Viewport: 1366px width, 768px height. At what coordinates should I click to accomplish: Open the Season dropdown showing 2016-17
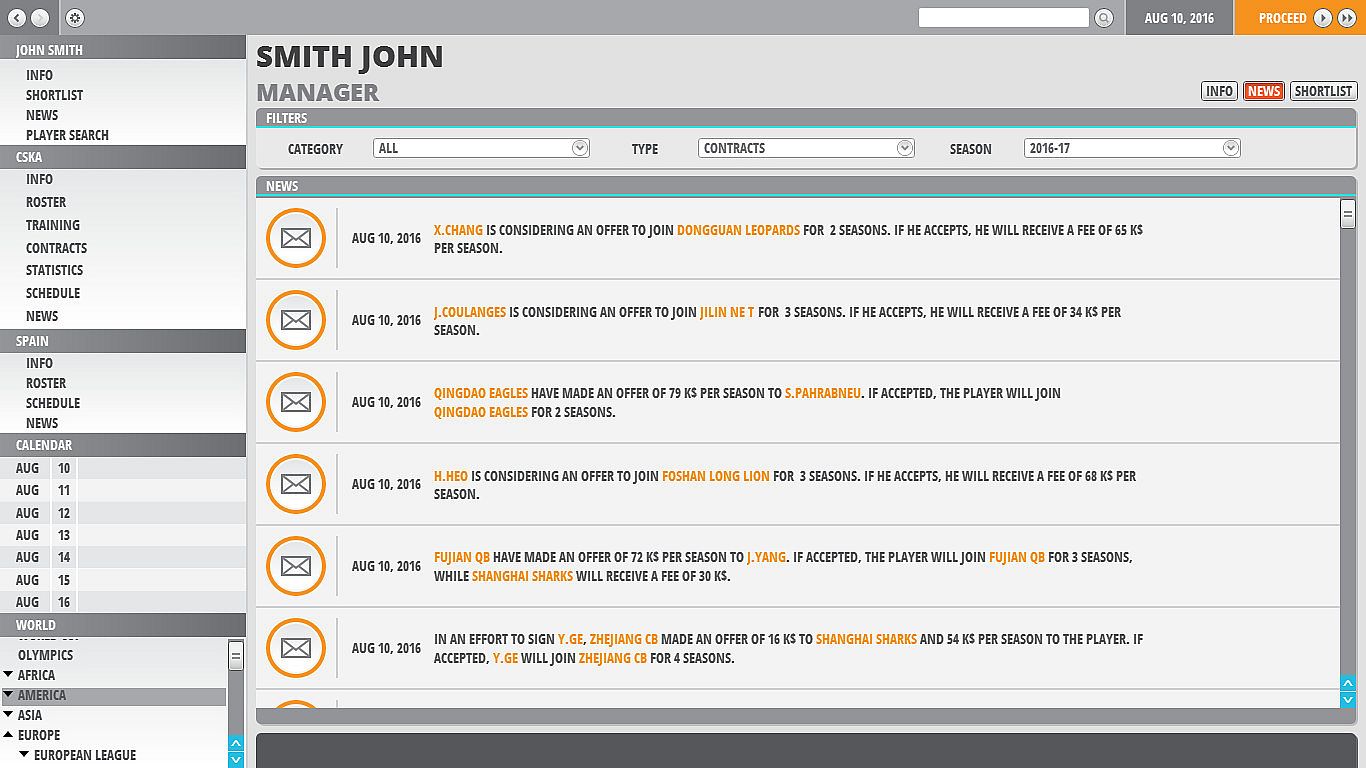tap(1132, 148)
